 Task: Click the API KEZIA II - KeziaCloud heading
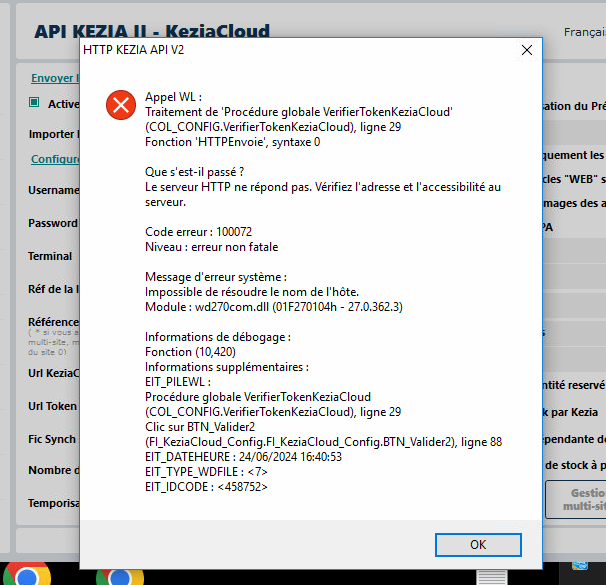click(150, 31)
